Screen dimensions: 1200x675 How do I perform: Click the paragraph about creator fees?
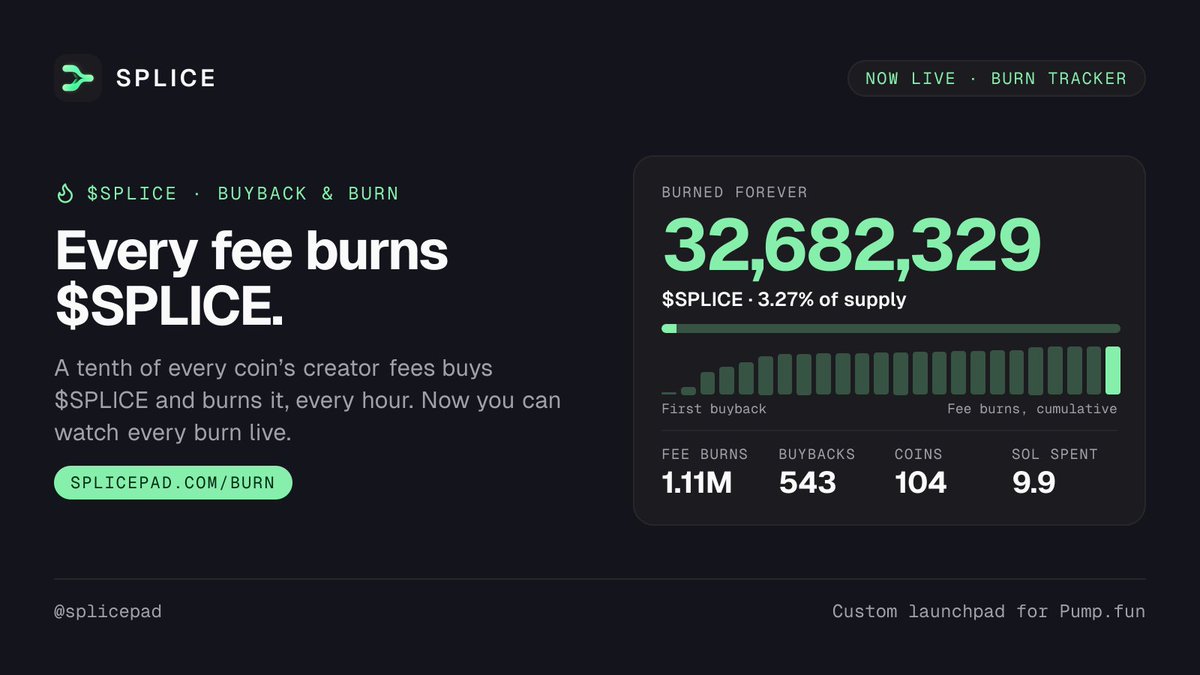point(308,402)
